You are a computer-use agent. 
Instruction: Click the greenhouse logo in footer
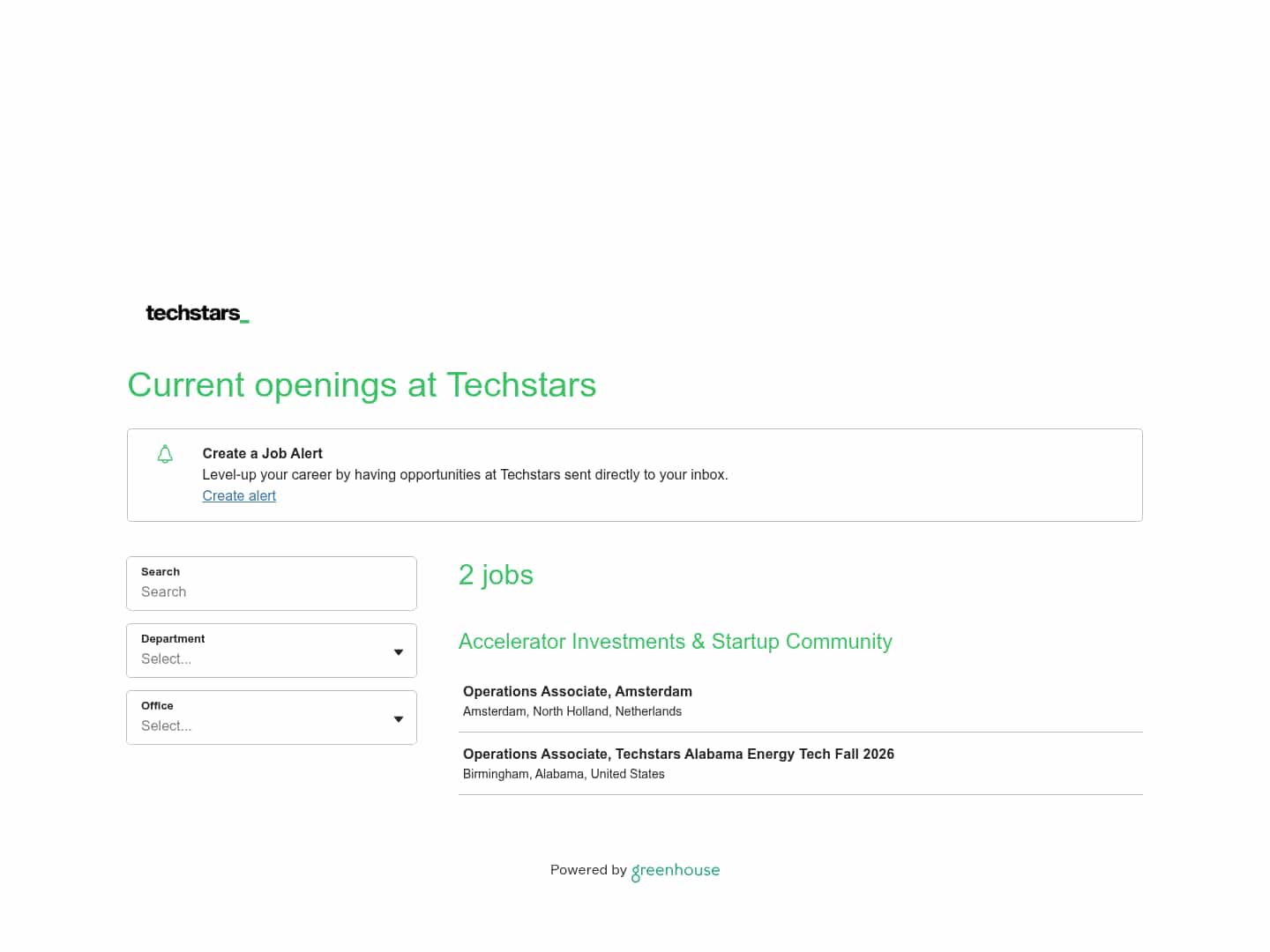tap(676, 871)
